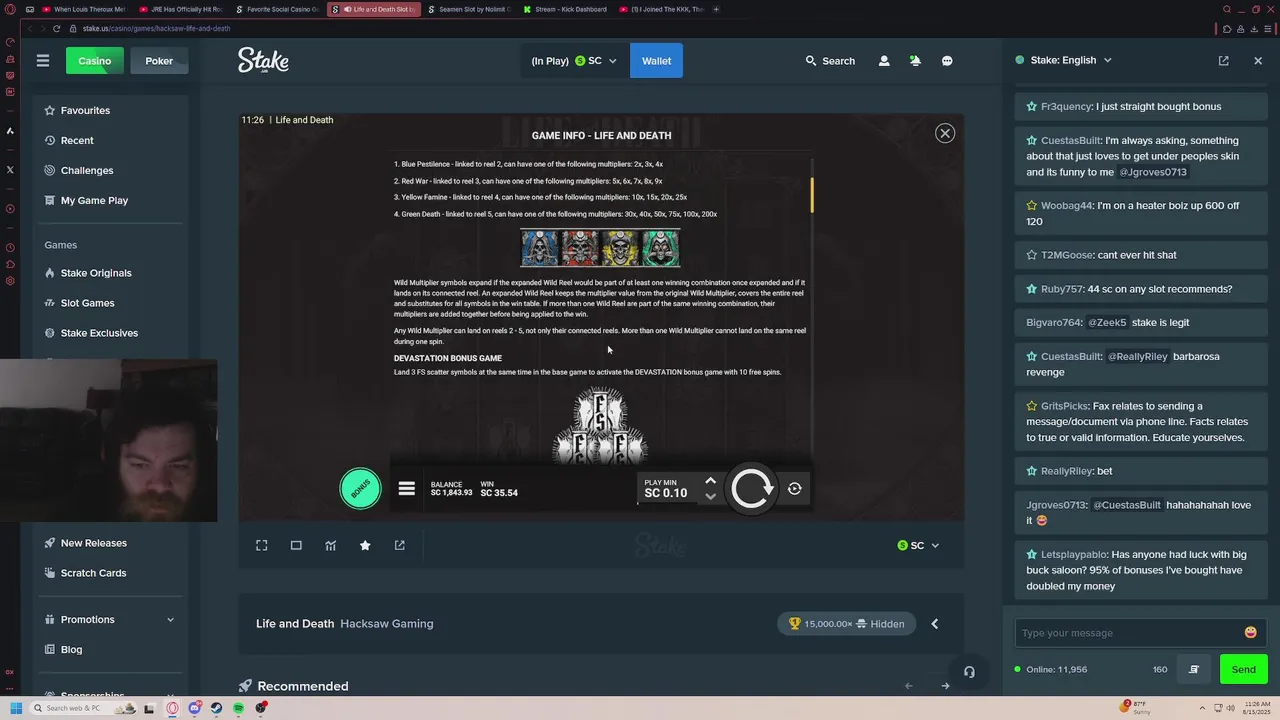The image size is (1280, 720).
Task: Click the 15,000.00× Hidden max win badge
Action: pyautogui.click(x=846, y=624)
